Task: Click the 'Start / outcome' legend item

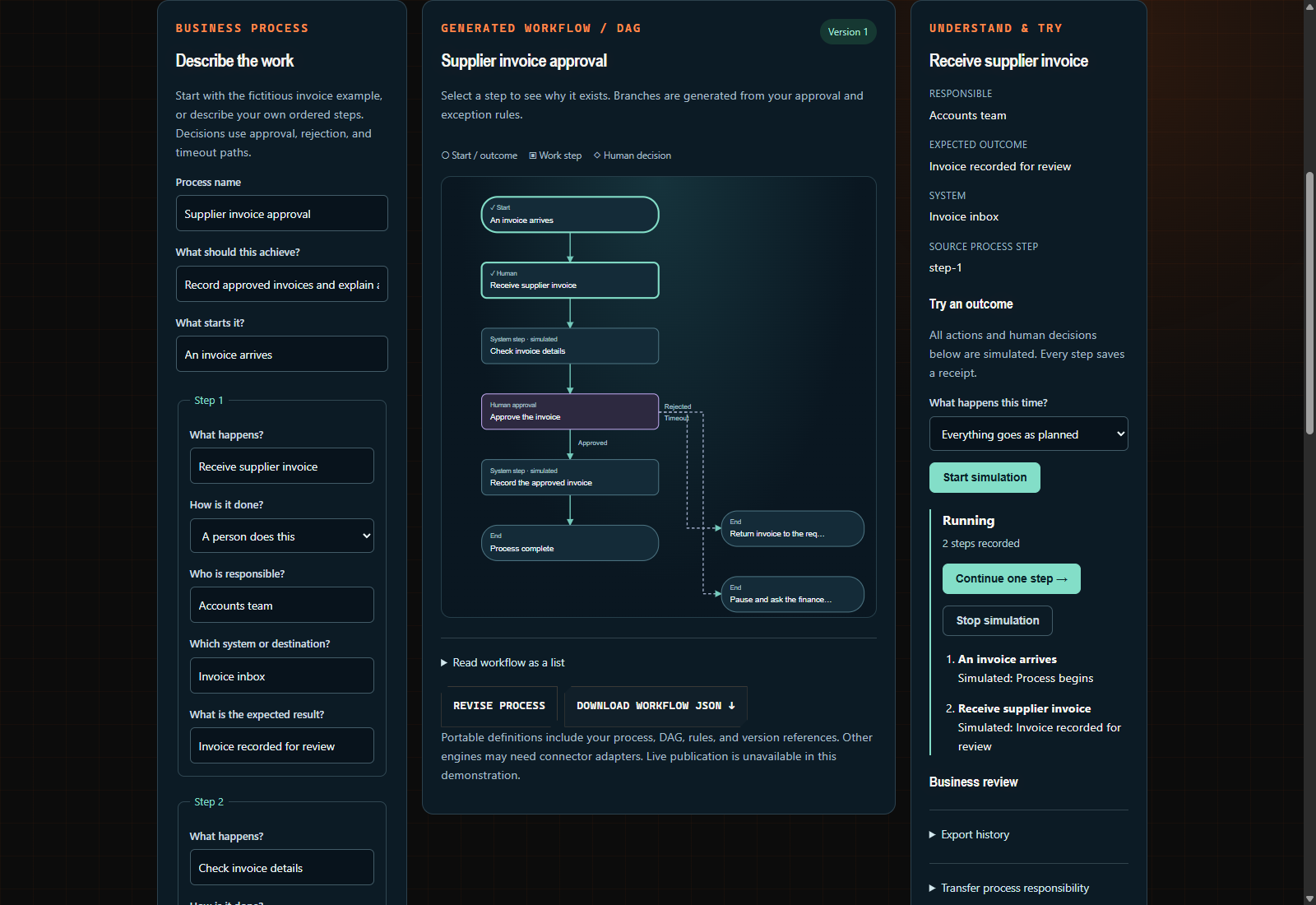Action: 480,155
